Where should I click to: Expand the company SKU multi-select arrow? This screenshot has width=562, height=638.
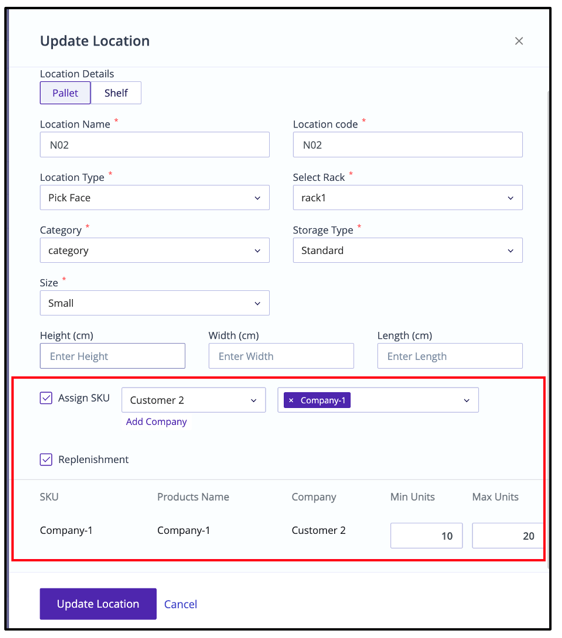[x=466, y=400]
